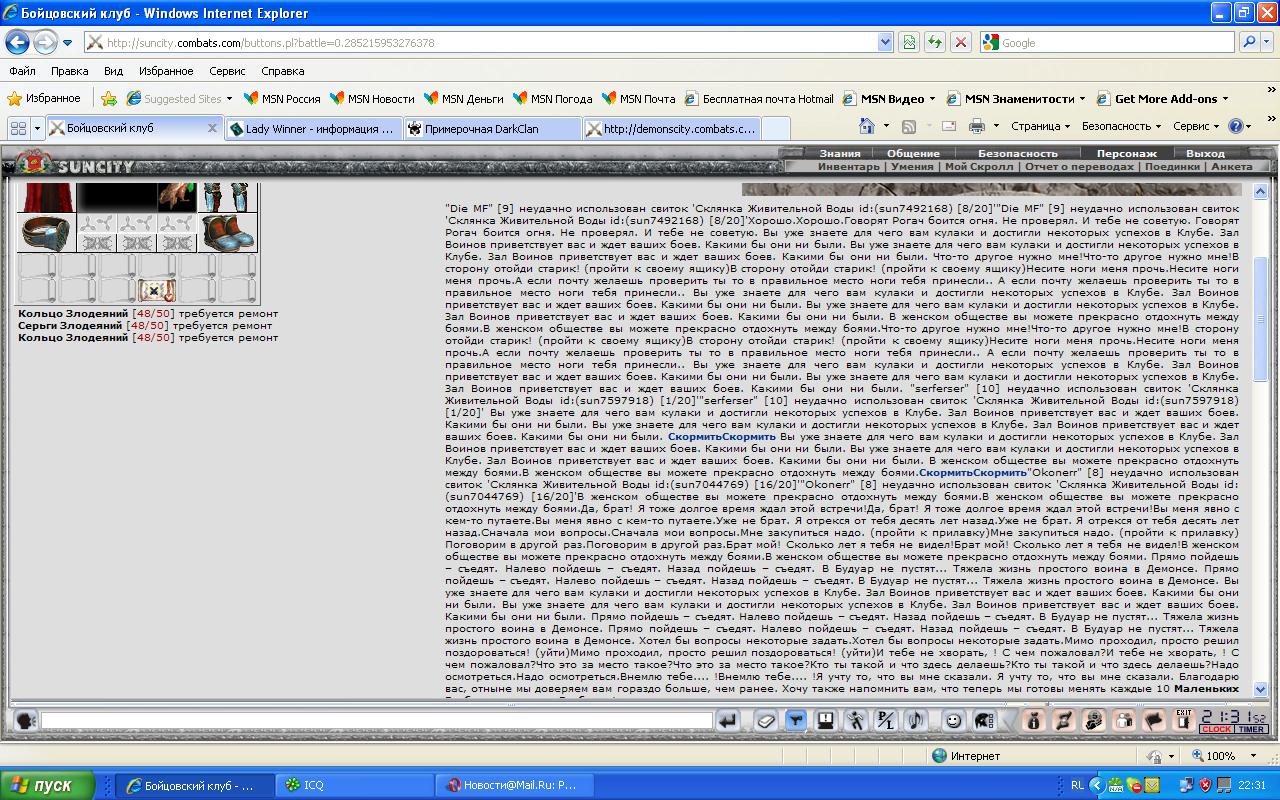Viewport: 1280px width, 800px height.
Task: Switch to Lady Winner tab
Action: (x=312, y=129)
